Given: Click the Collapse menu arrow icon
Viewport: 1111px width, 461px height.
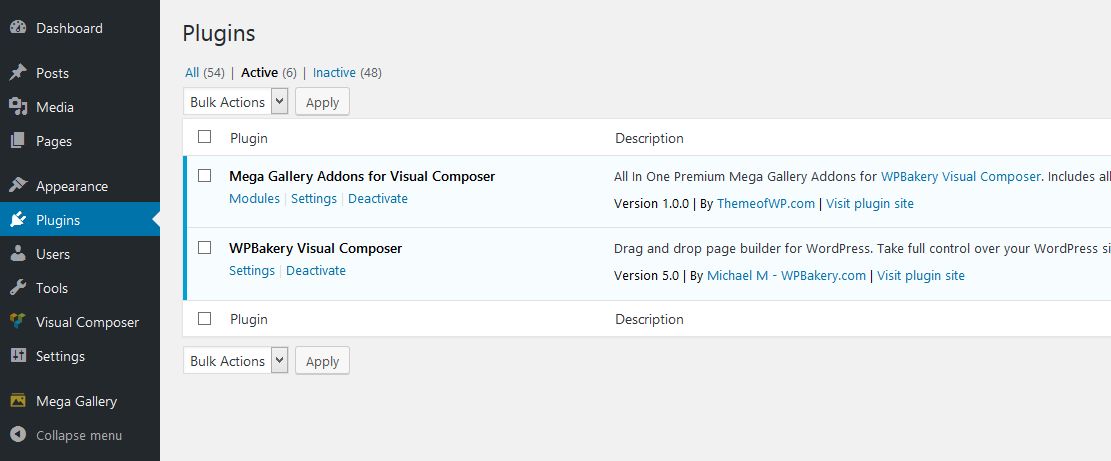Looking at the screenshot, I should point(18,435).
